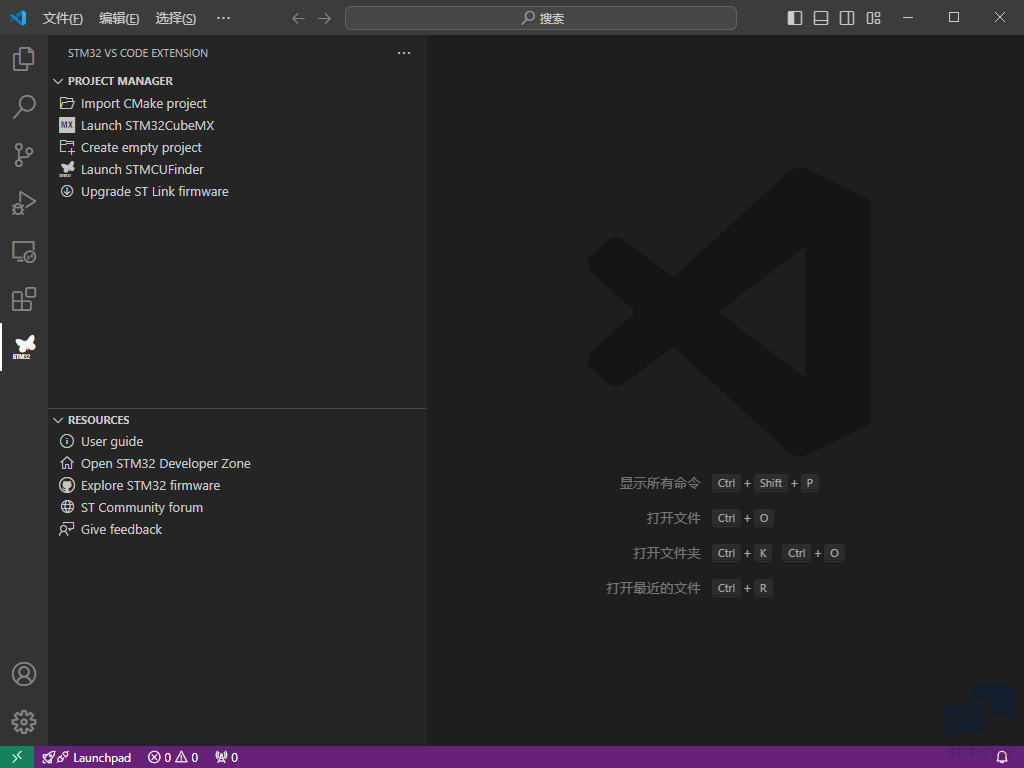Minimize the VS Code window
Screen dimensions: 1024x768
908,18
